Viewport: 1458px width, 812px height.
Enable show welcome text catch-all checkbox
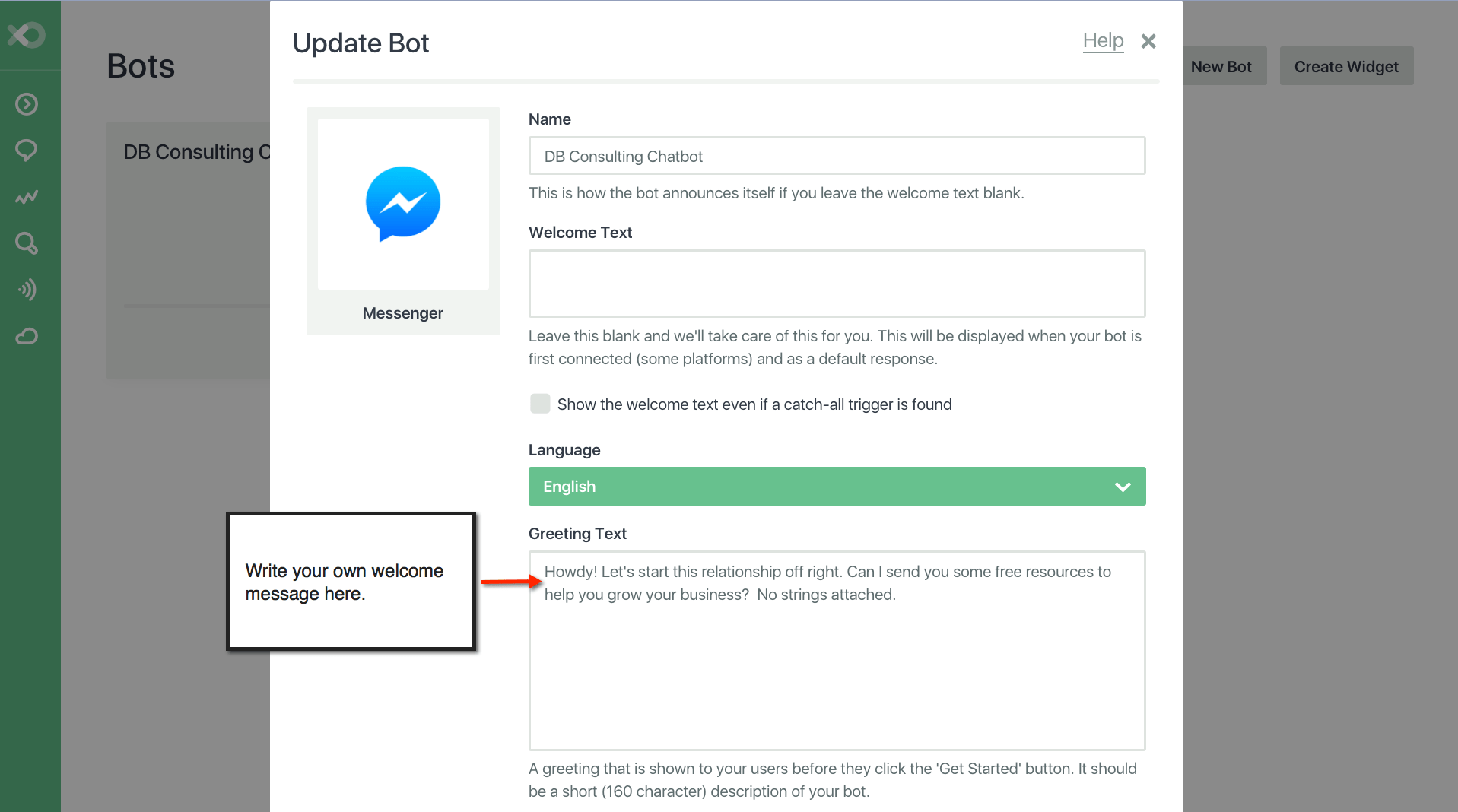tap(540, 404)
